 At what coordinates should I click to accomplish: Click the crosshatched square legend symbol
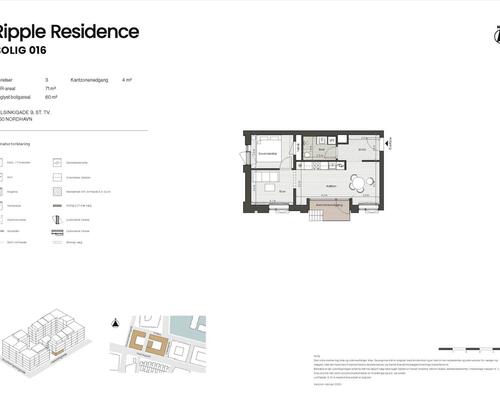click(x=57, y=192)
